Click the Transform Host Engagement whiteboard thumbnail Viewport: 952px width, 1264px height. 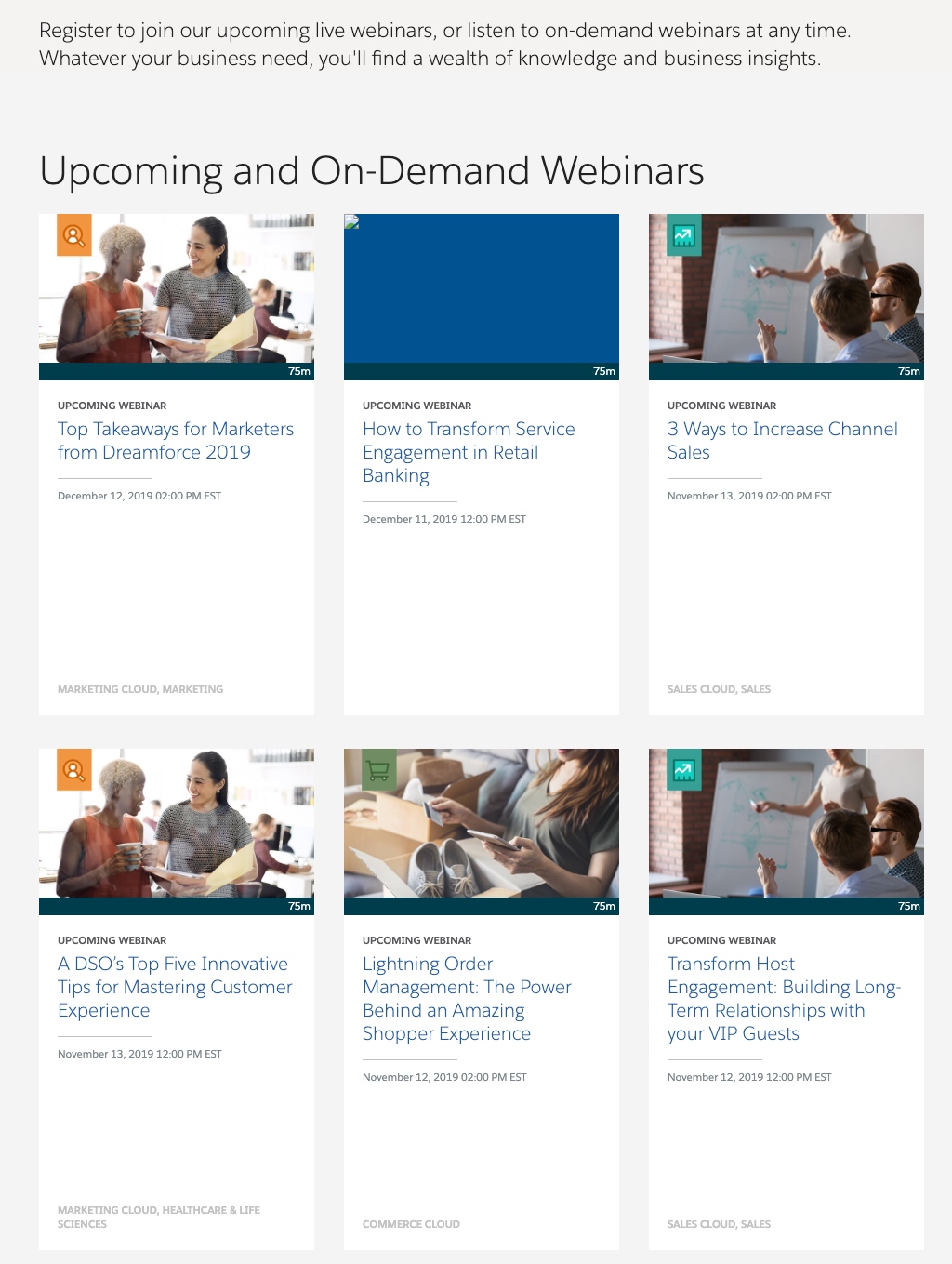(x=787, y=823)
